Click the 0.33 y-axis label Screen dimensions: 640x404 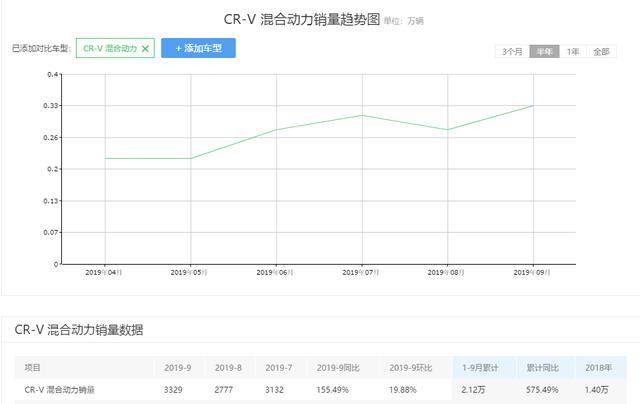coord(51,106)
